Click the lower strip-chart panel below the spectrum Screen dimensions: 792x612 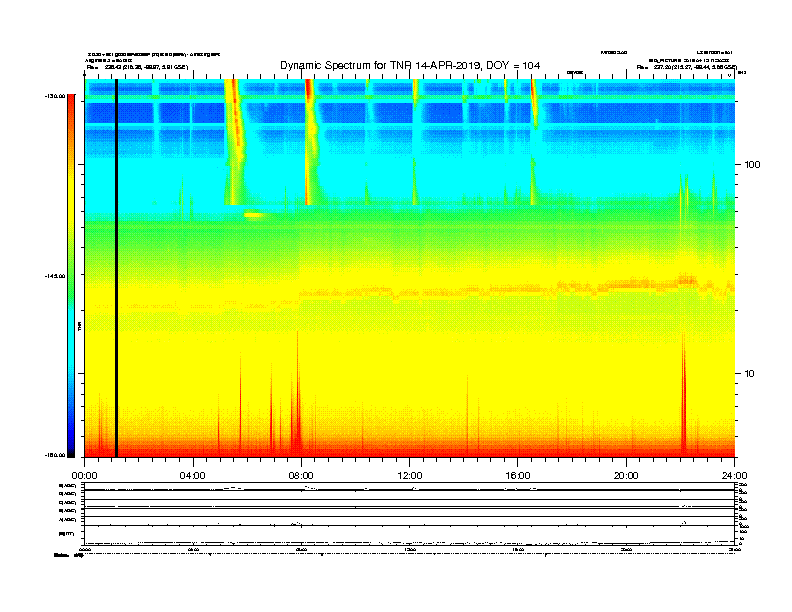click(410, 513)
